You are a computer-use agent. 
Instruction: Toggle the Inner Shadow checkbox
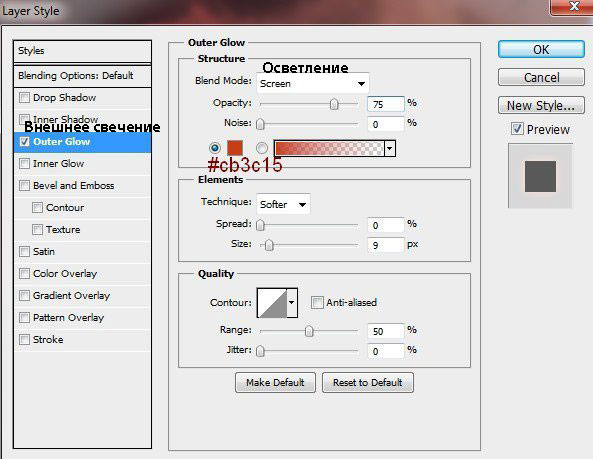coord(24,119)
